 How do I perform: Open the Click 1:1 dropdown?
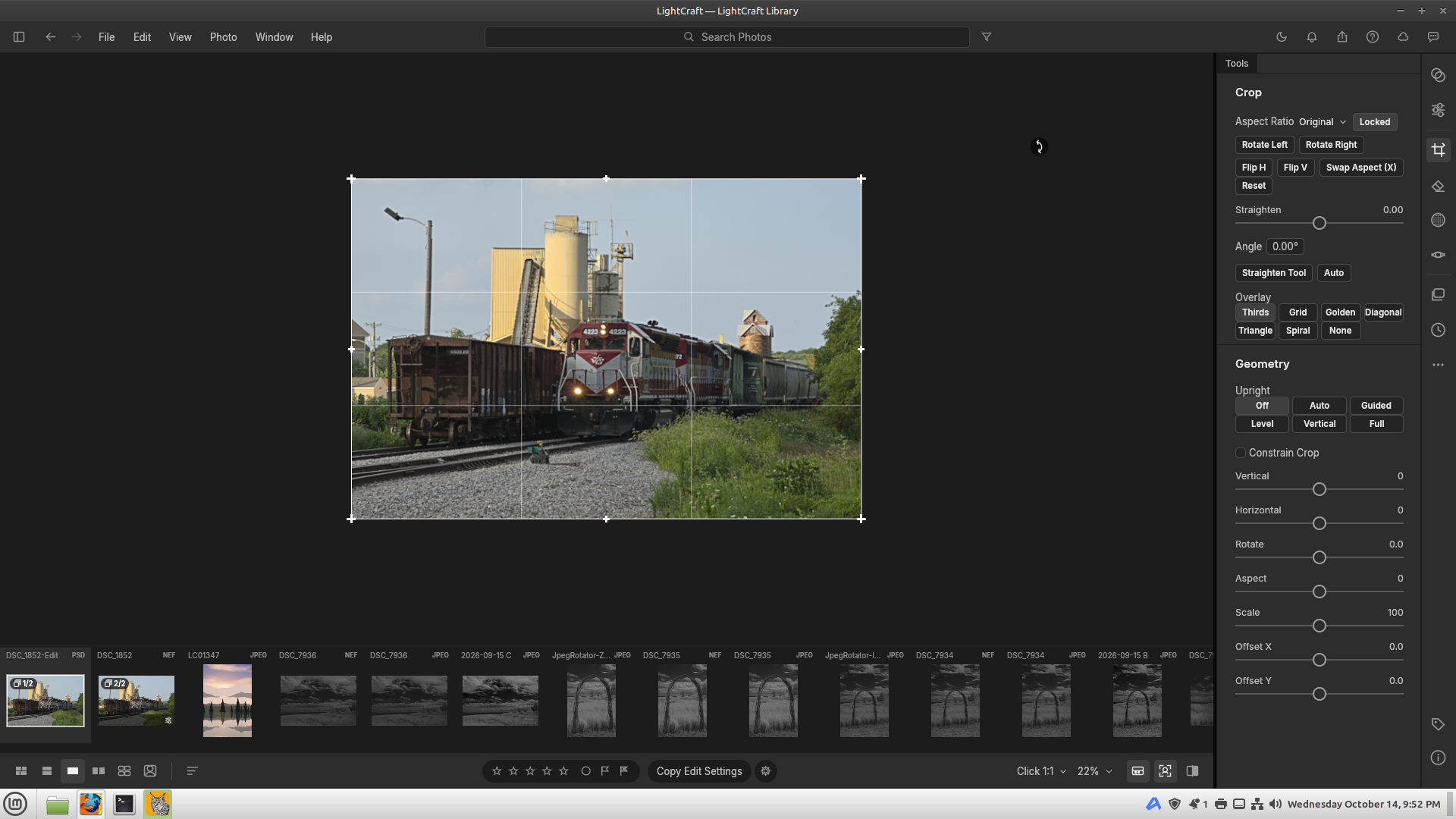coord(1041,770)
